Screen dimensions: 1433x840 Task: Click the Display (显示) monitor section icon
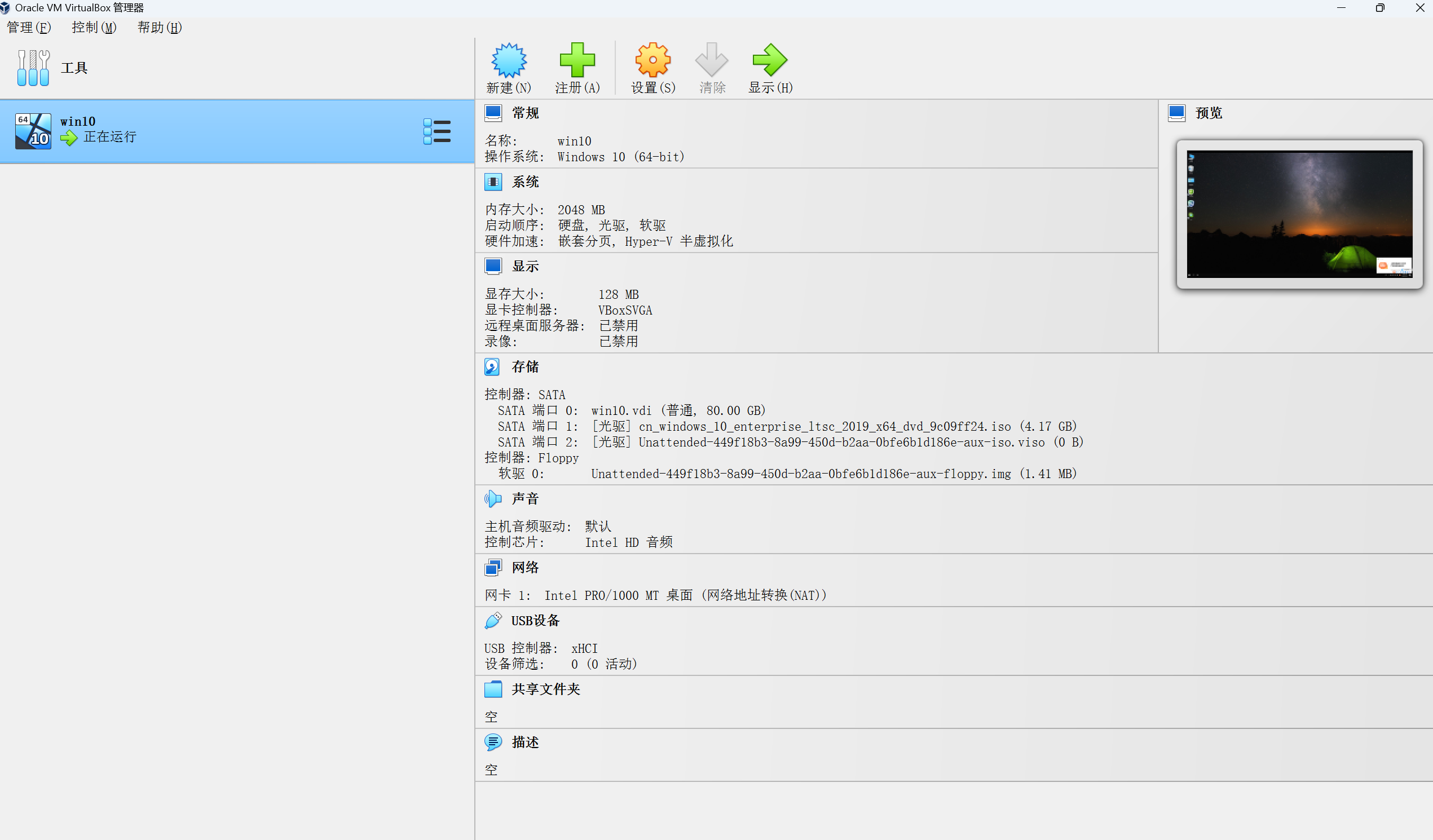coord(493,266)
